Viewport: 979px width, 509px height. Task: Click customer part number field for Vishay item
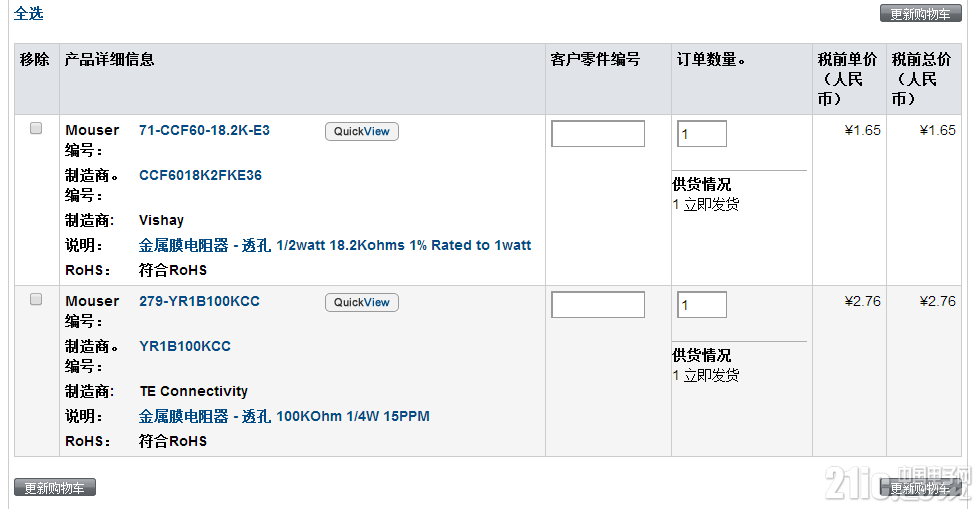(x=598, y=134)
